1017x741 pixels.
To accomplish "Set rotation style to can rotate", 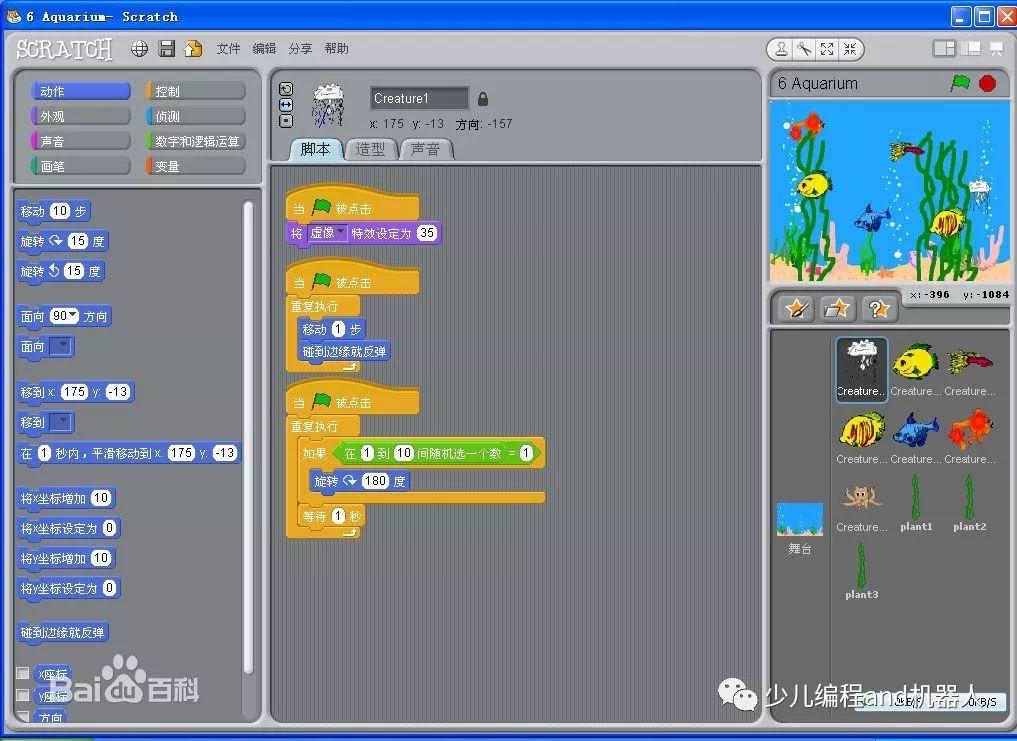I will pos(285,89).
